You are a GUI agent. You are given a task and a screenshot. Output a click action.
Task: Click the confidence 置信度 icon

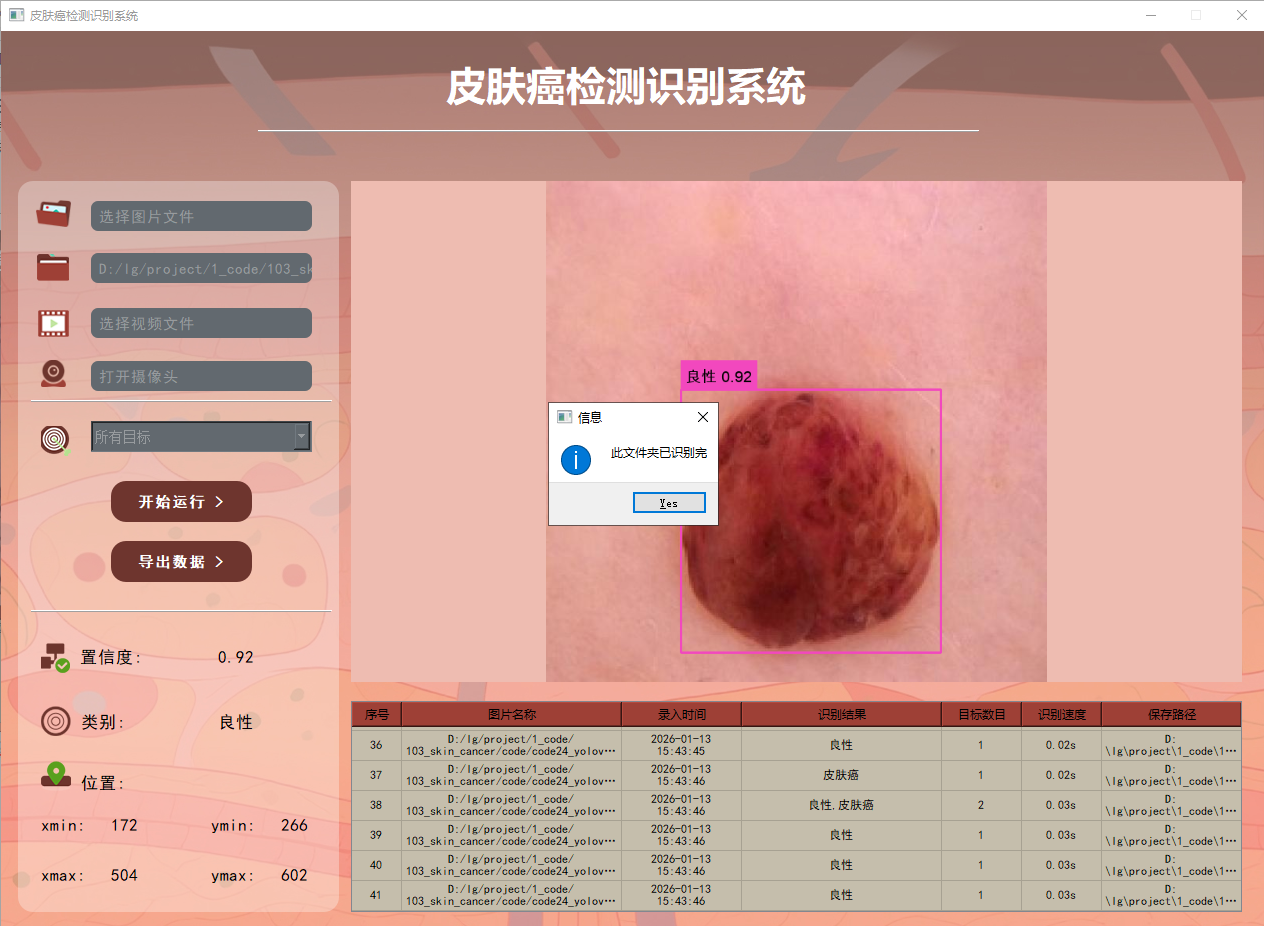(55, 657)
